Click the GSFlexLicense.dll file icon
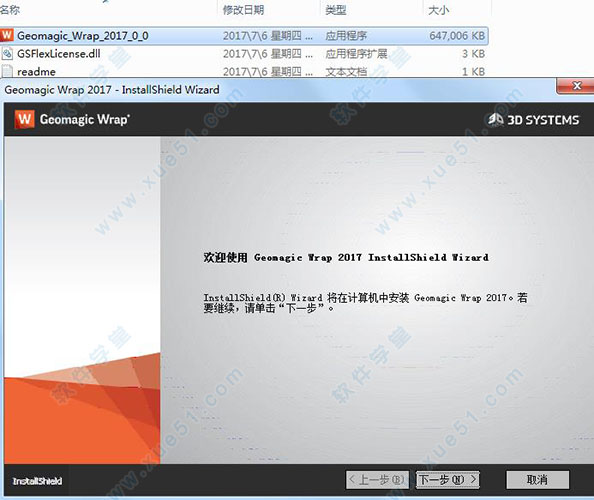594x500 pixels. point(7,53)
